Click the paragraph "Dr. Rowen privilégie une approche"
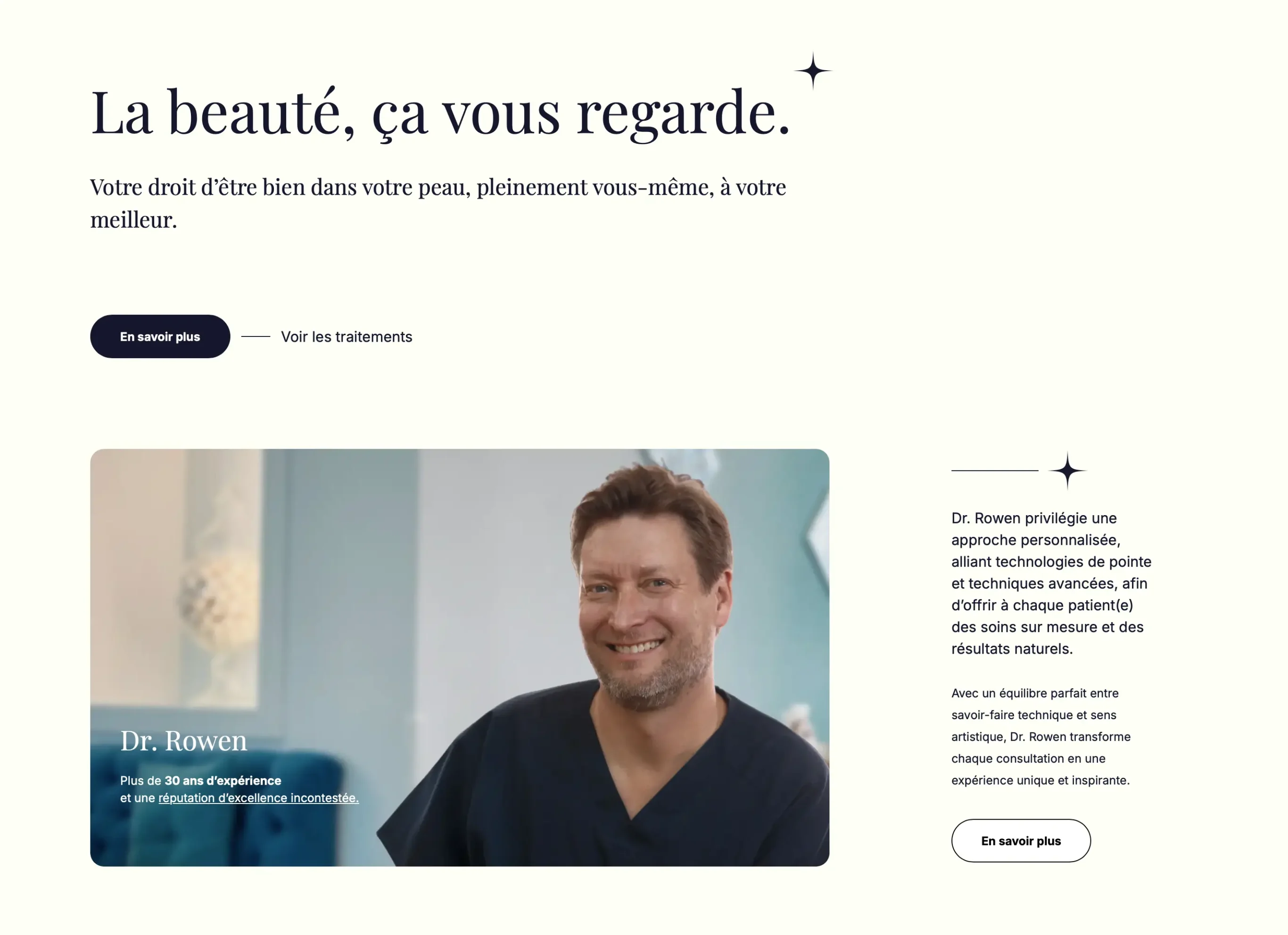Image resolution: width=1288 pixels, height=935 pixels. (x=1051, y=583)
